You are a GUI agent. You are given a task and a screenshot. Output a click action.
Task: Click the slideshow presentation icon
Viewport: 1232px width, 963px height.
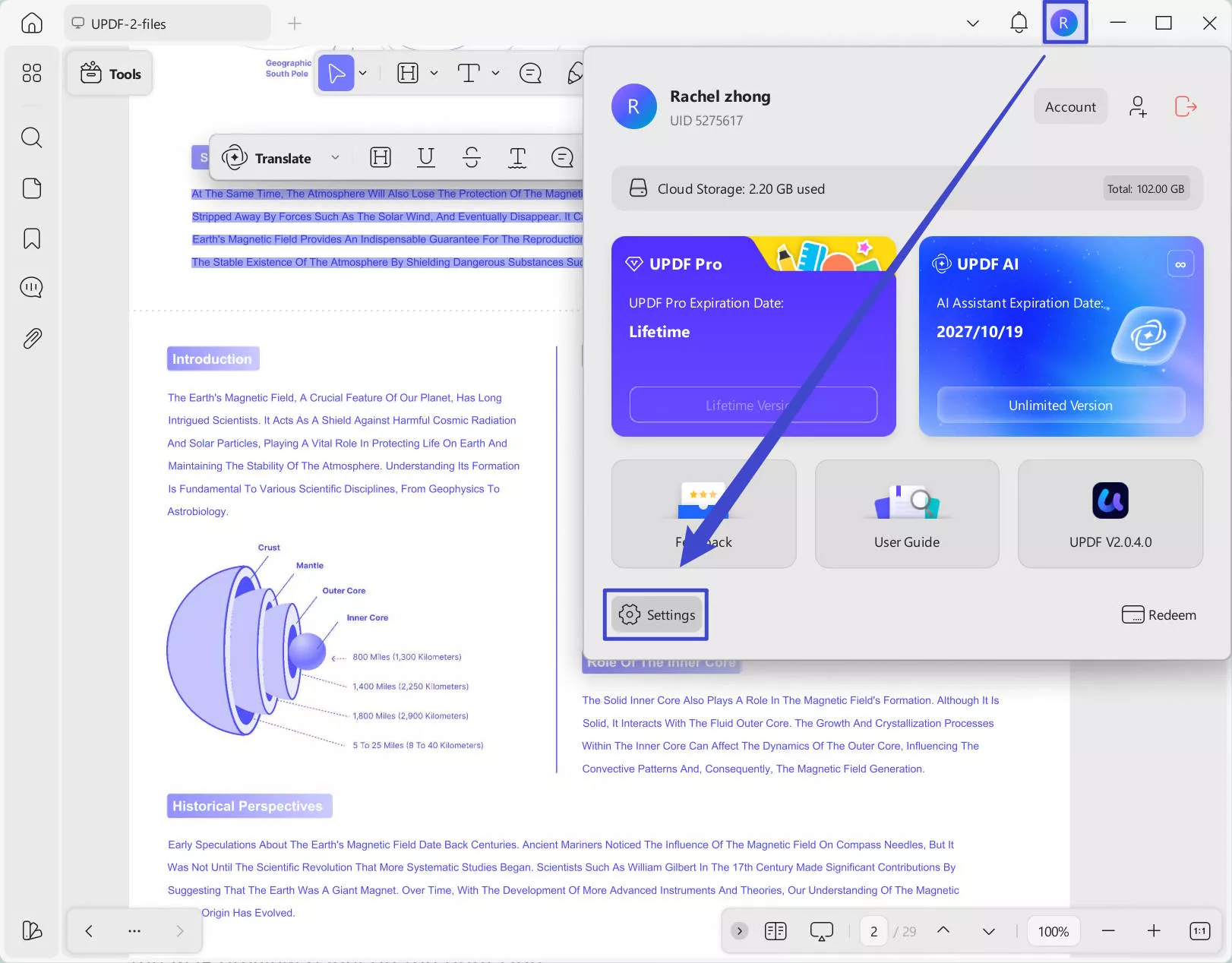(822, 931)
